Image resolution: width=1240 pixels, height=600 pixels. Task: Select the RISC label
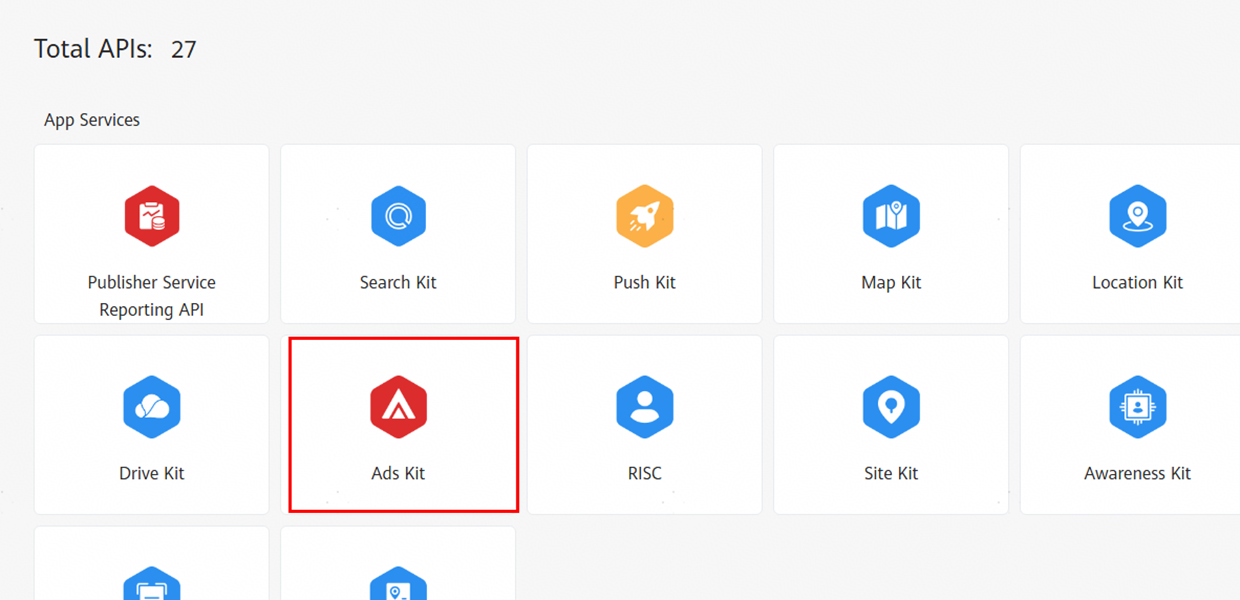645,474
